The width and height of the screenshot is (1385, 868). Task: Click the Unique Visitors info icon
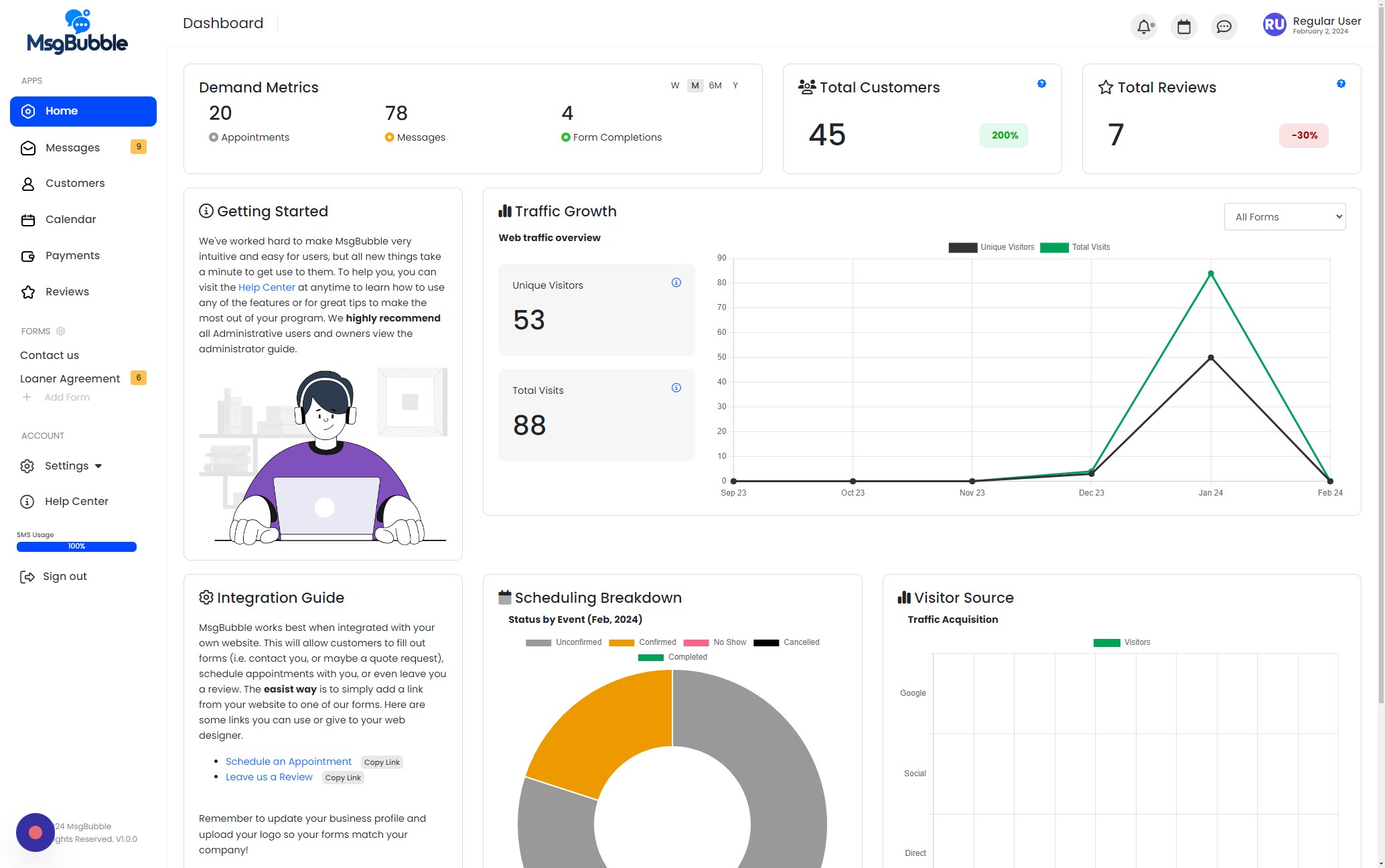point(676,283)
